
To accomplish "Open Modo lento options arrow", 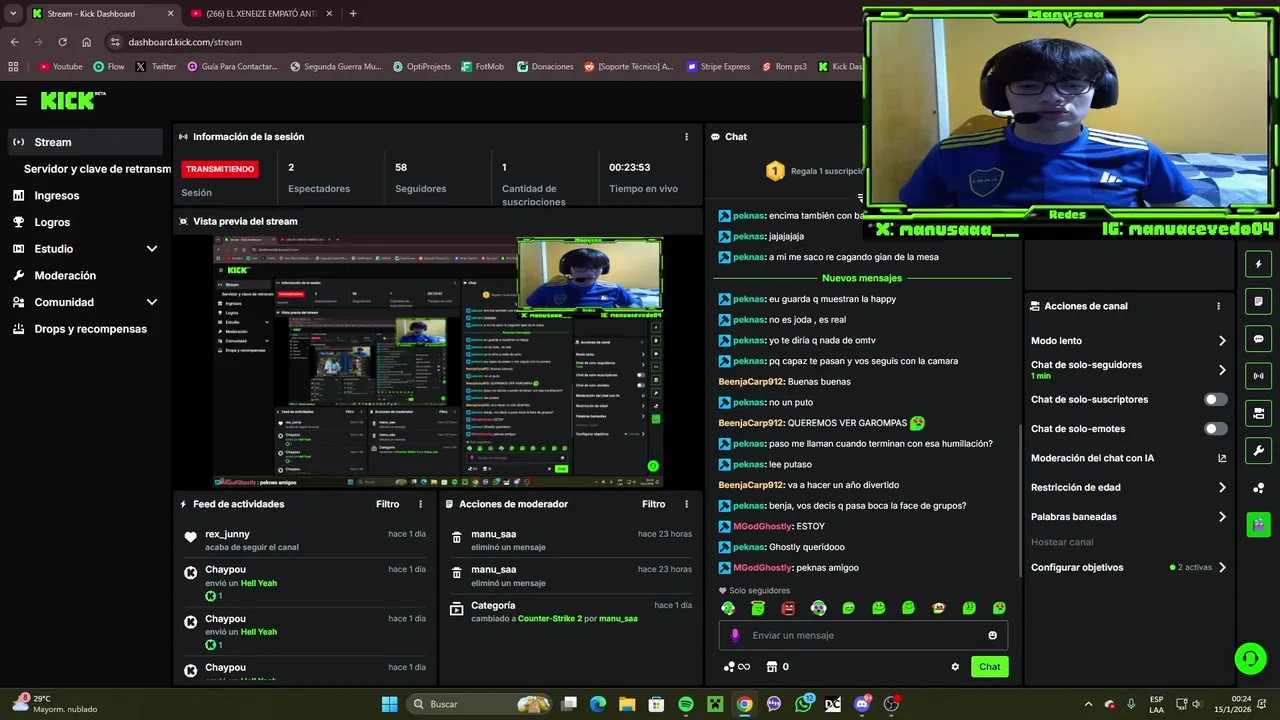I will [x=1222, y=341].
